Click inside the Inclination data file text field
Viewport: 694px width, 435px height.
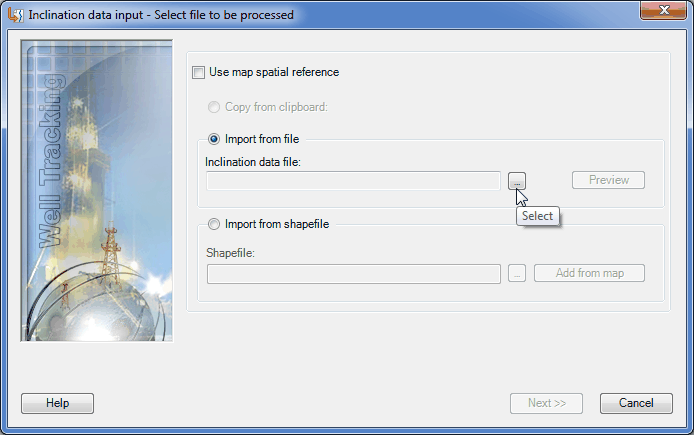click(x=353, y=181)
